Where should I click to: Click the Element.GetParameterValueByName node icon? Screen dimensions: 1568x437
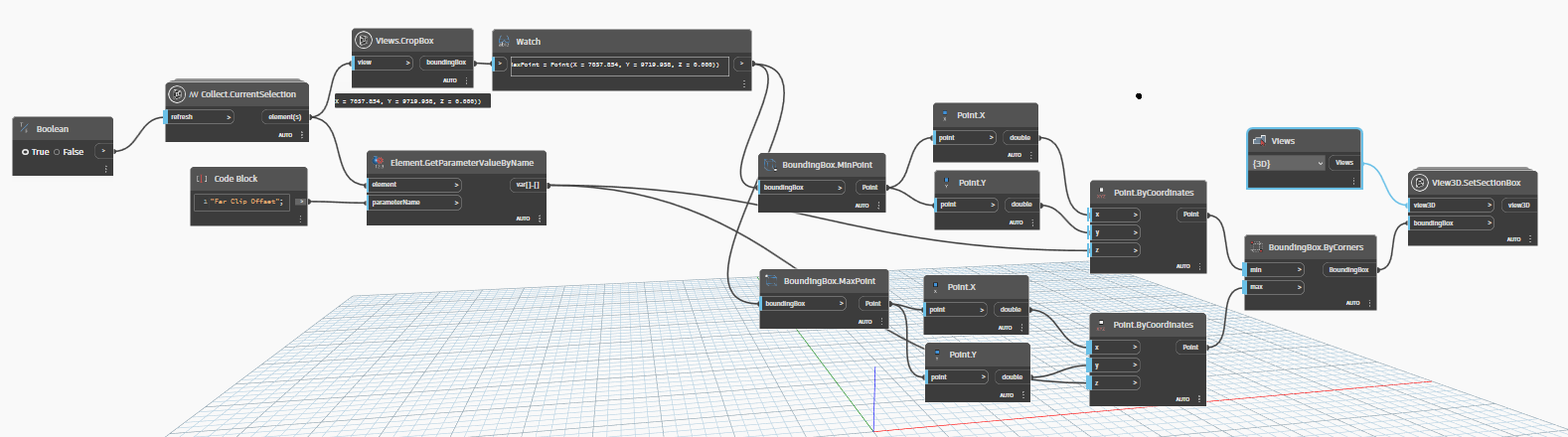click(379, 162)
